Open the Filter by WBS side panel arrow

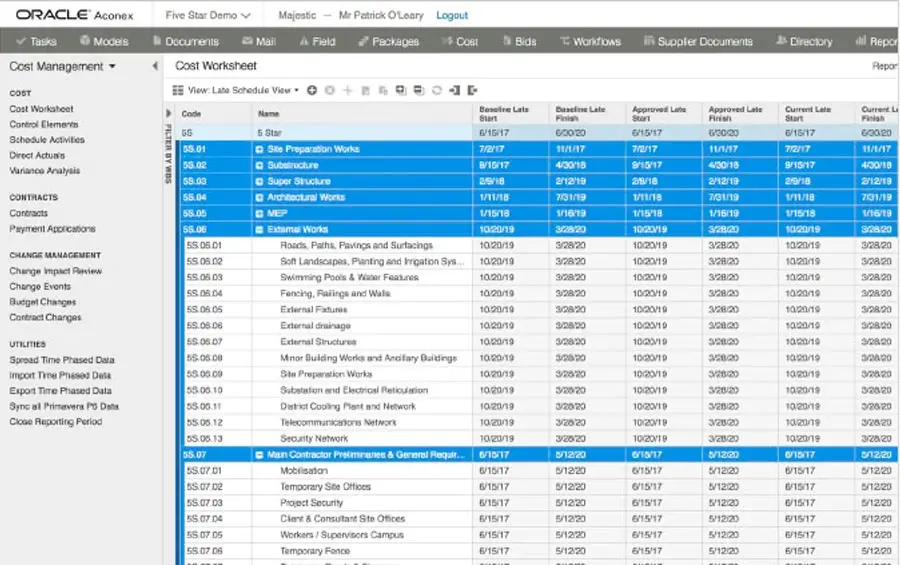168,113
